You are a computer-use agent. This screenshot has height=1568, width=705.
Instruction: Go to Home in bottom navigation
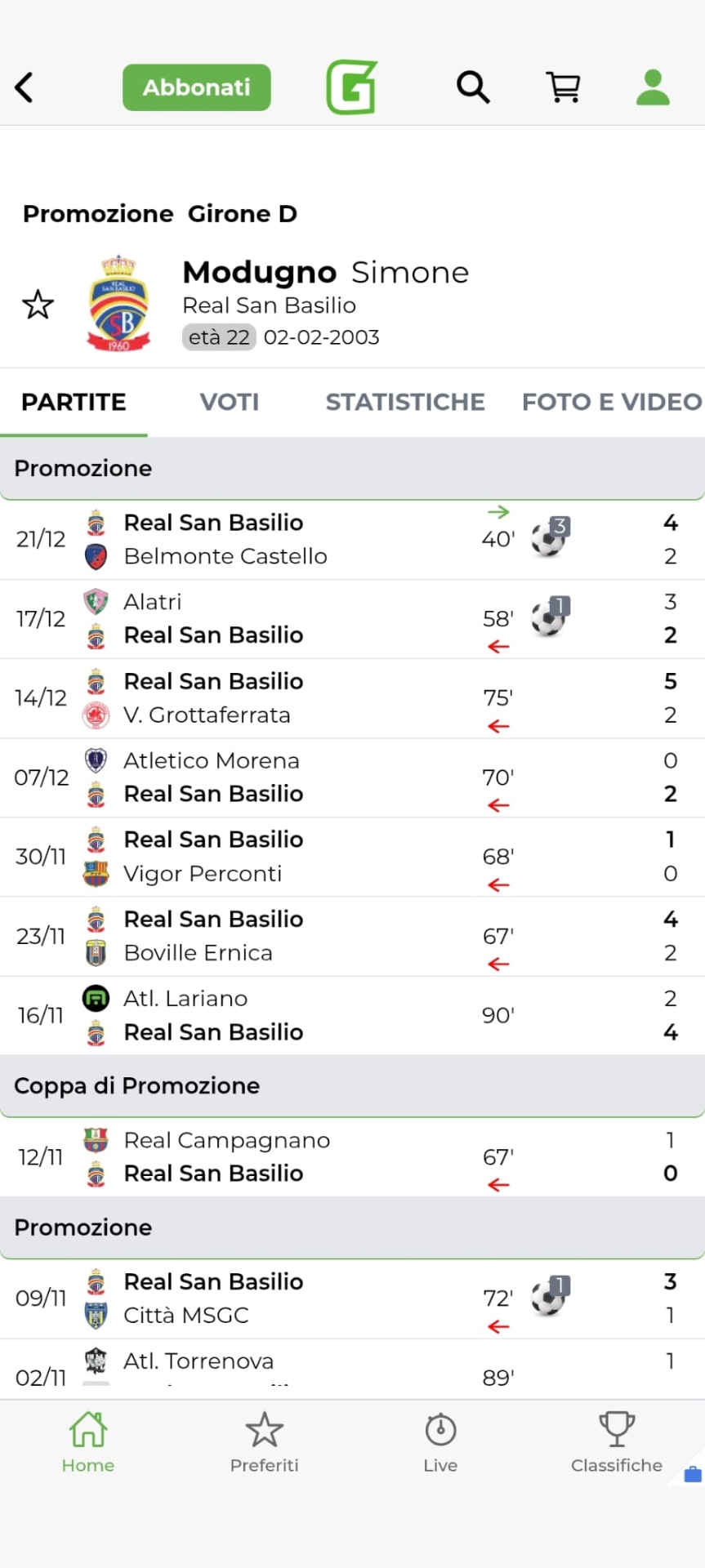pos(88,1443)
